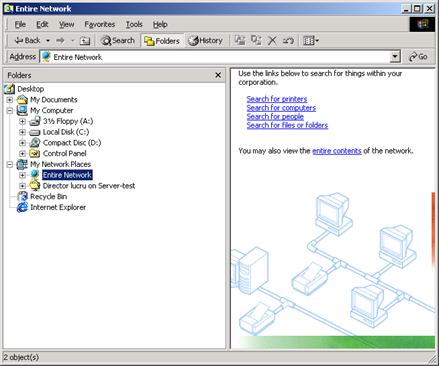This screenshot has height=366, width=439.
Task: Open the History pane
Action: (206, 41)
